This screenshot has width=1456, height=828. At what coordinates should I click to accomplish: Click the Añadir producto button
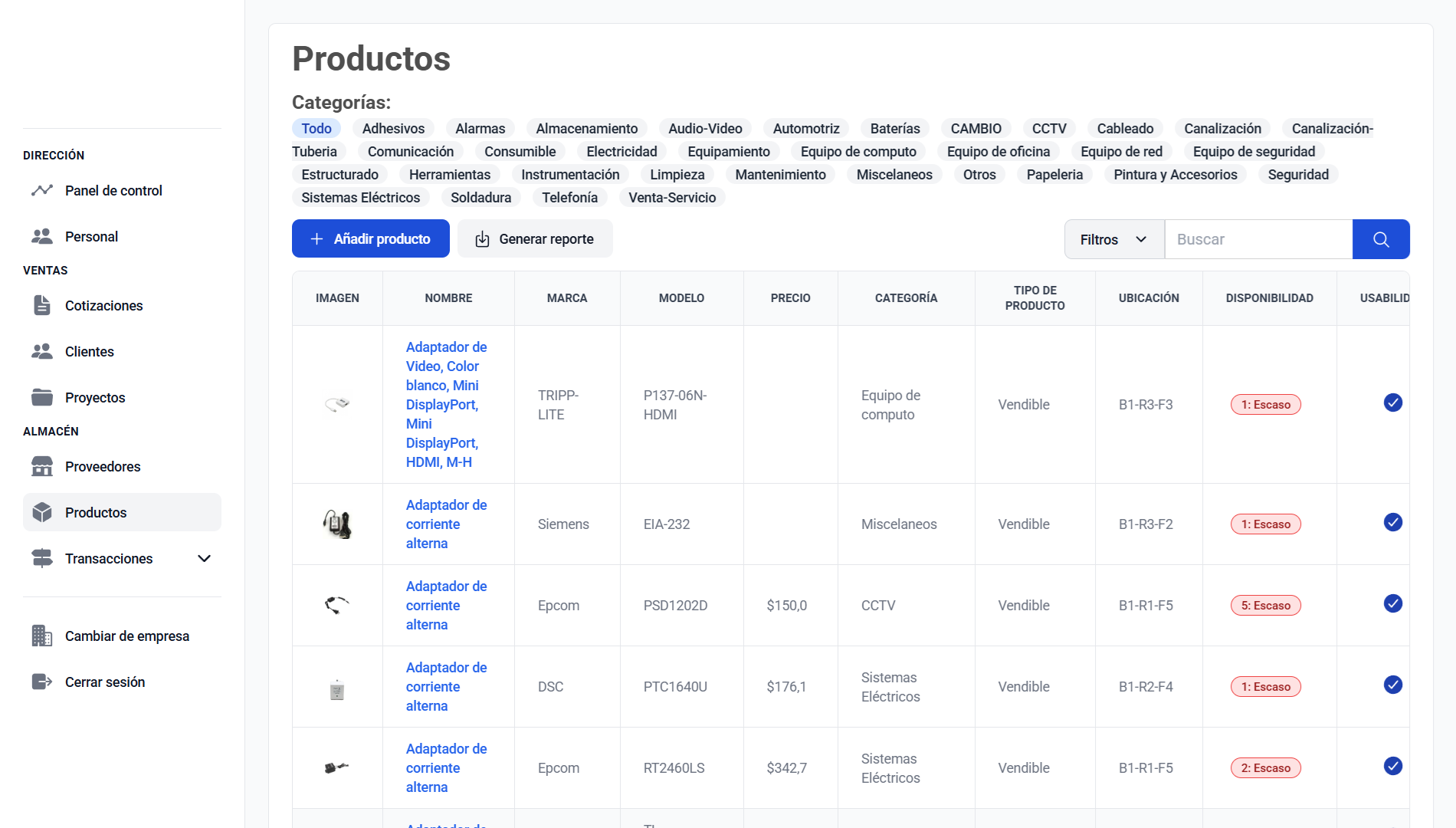point(370,239)
